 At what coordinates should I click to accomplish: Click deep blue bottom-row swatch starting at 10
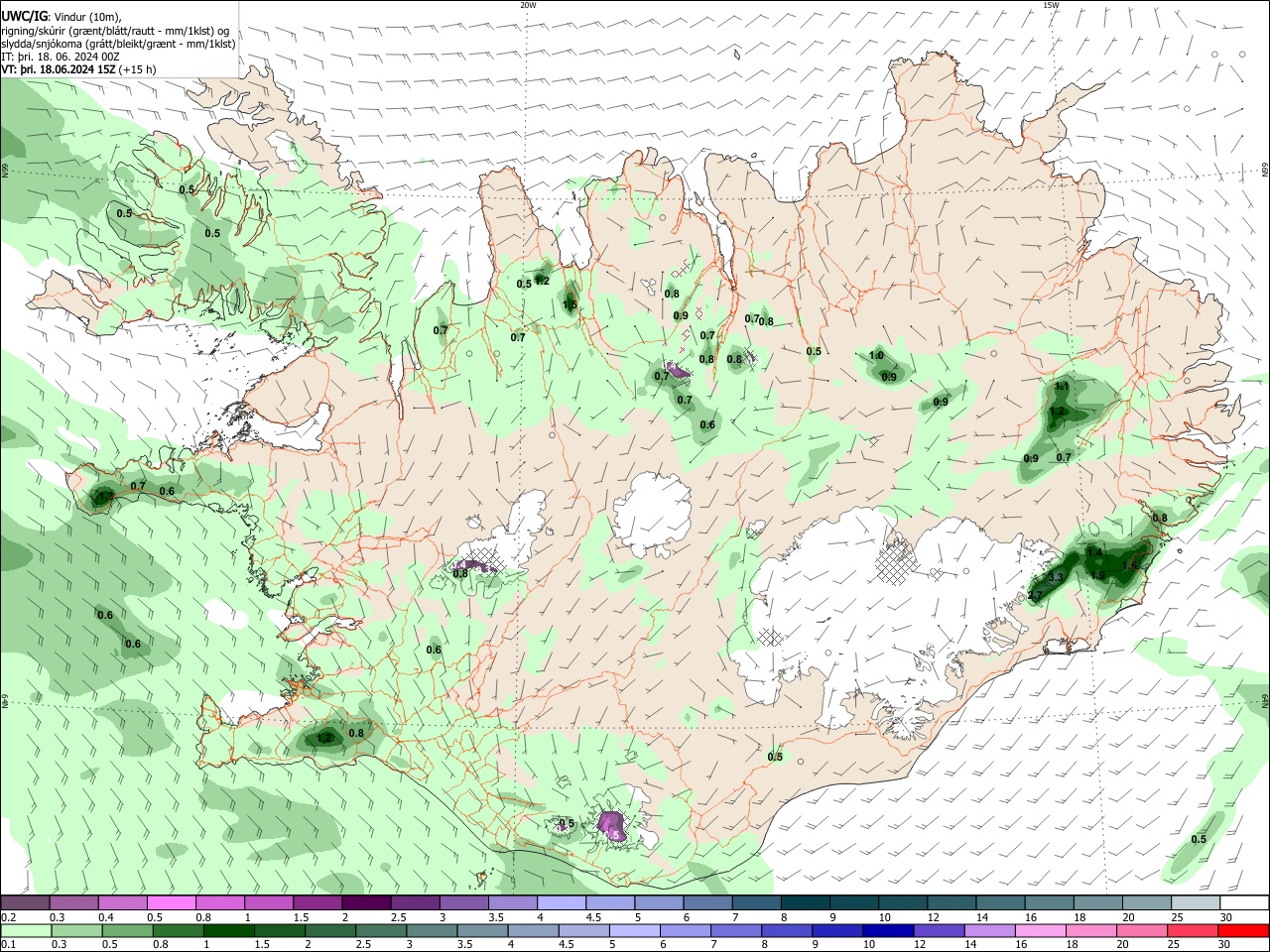pos(888,930)
